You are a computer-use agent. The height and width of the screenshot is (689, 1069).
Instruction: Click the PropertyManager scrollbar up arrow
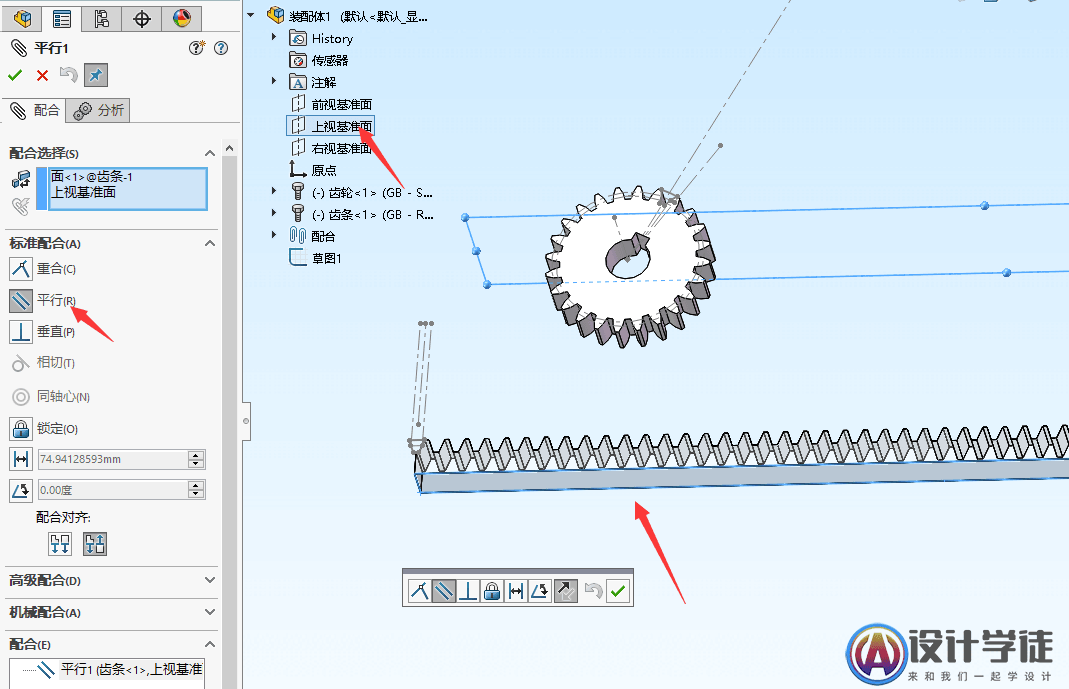tap(230, 148)
